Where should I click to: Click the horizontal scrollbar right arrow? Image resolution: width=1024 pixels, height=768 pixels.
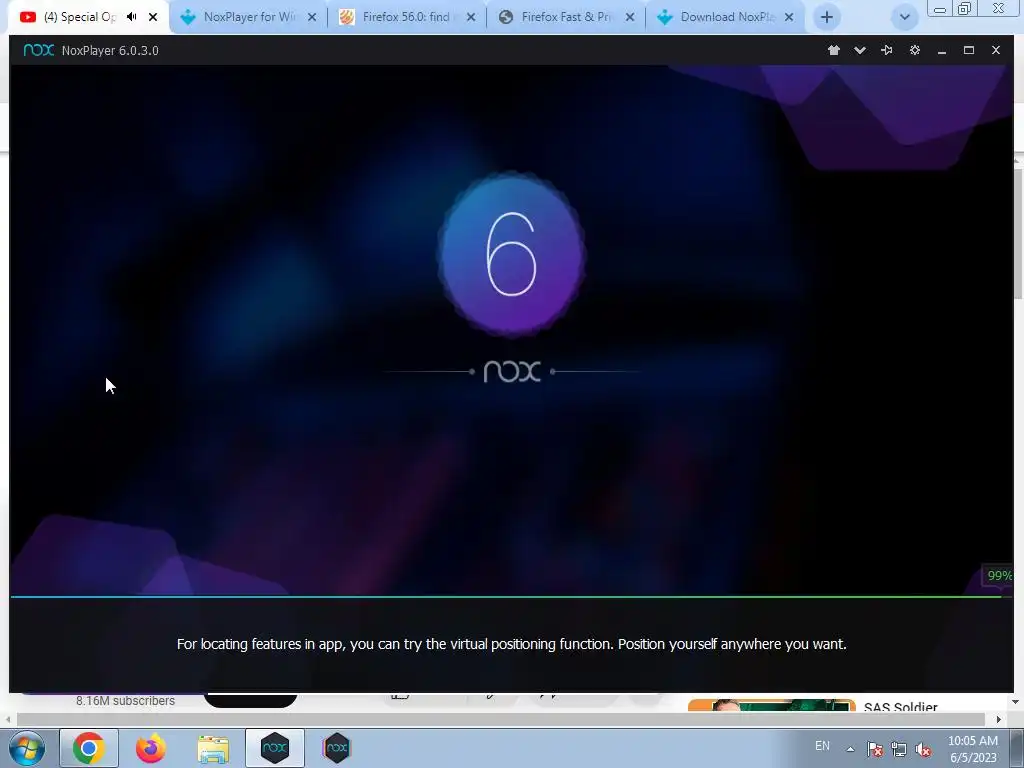pos(999,719)
